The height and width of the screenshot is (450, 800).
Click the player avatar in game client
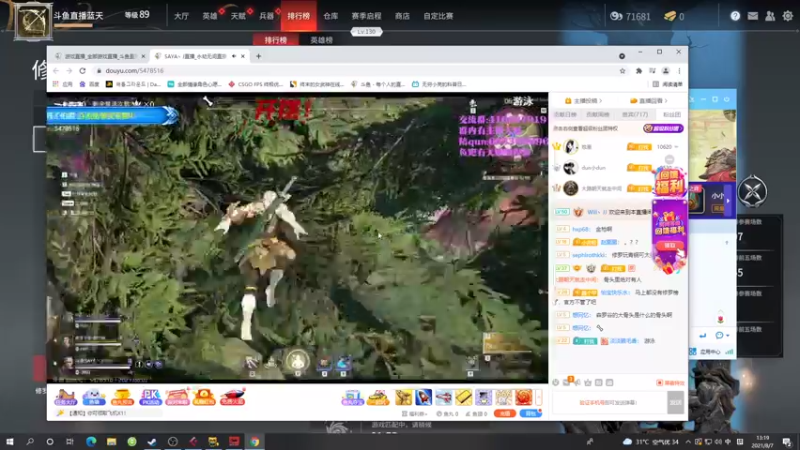(33, 21)
